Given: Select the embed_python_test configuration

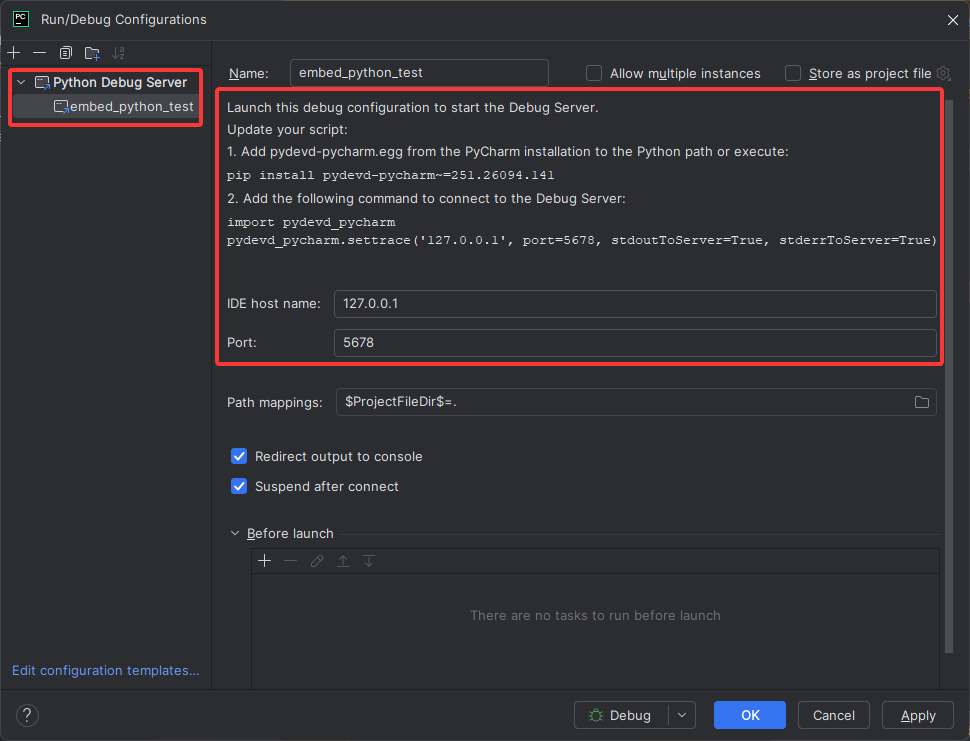Looking at the screenshot, I should click(x=105, y=106).
